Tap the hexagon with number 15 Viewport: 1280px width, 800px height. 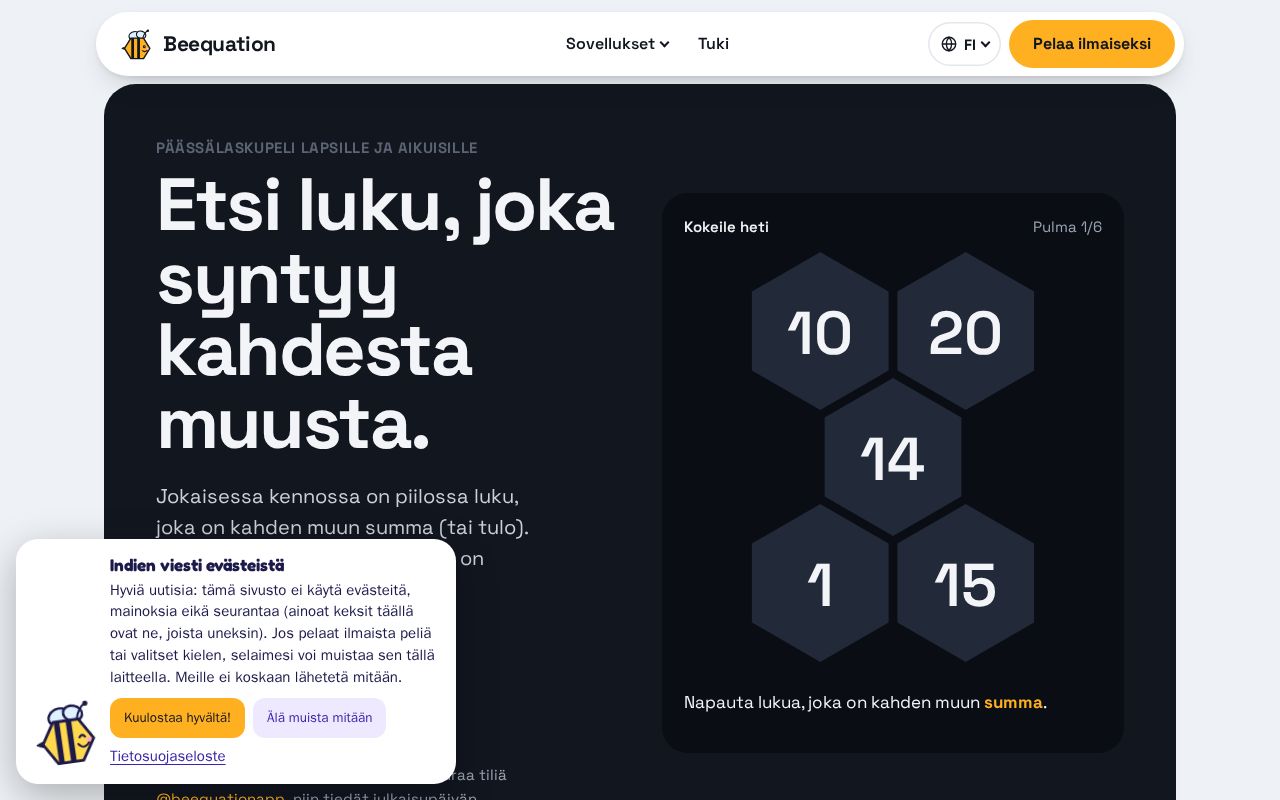[x=965, y=583]
